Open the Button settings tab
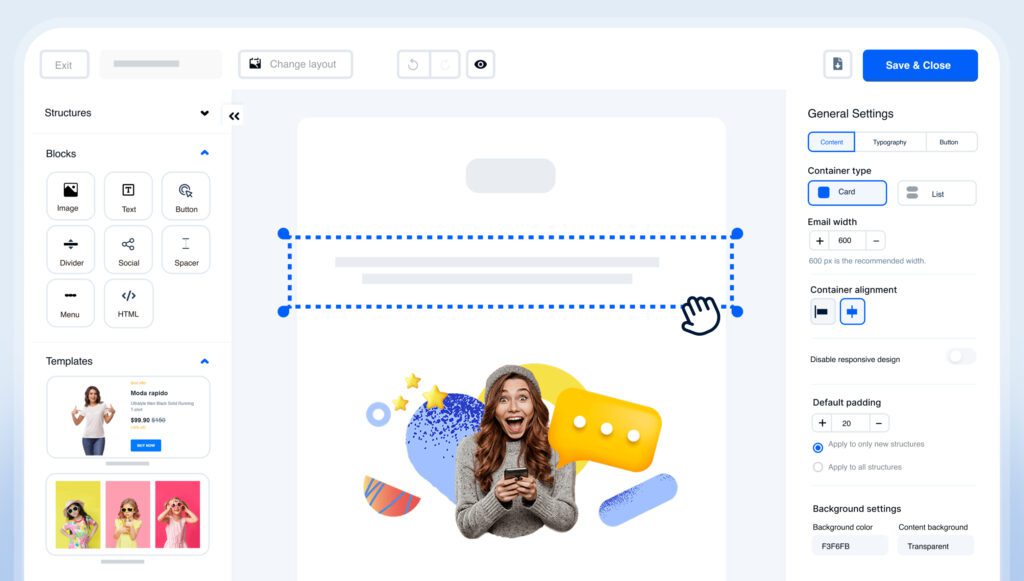This screenshot has width=1024, height=581. coord(949,142)
